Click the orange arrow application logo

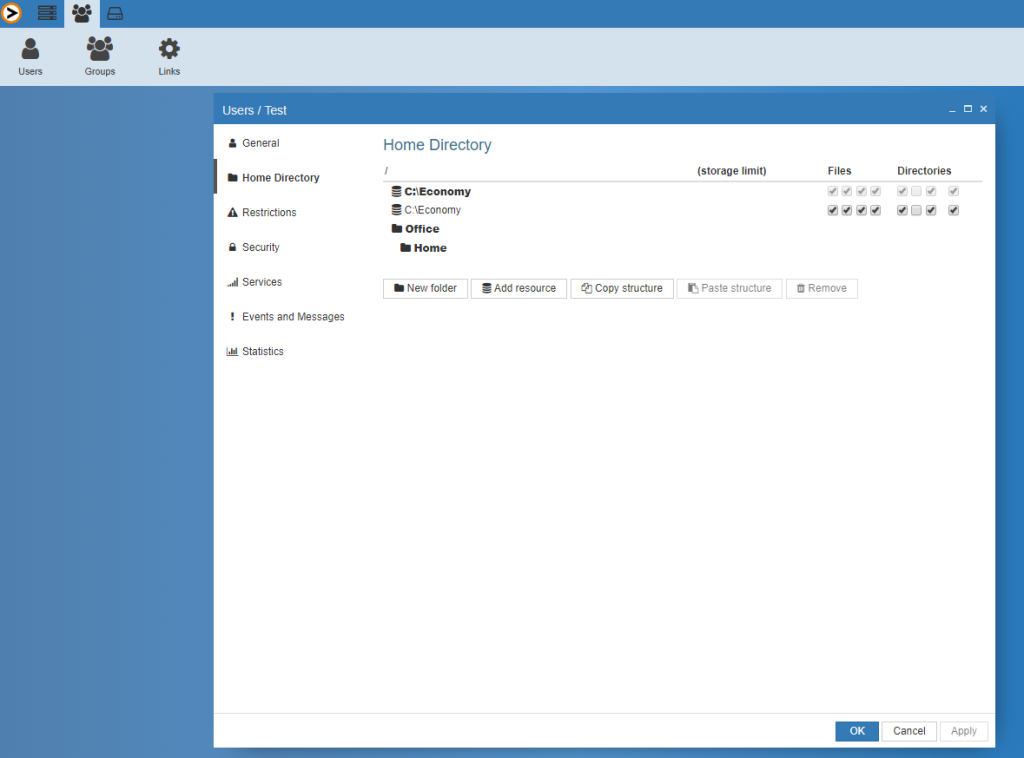tap(14, 13)
